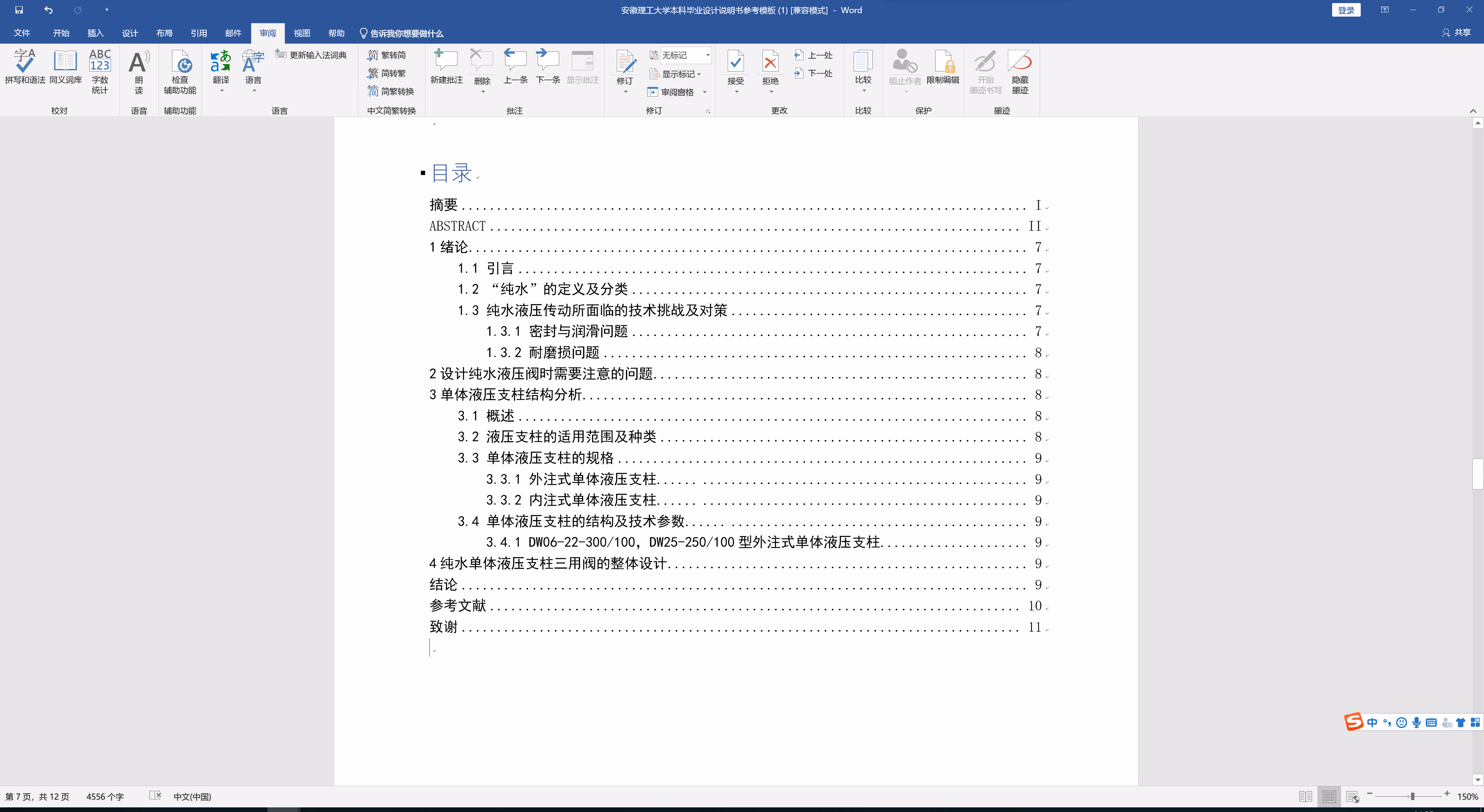Screen dimensions: 1484x812
Task: Click the zoom slider handle
Action: tap(1412, 797)
